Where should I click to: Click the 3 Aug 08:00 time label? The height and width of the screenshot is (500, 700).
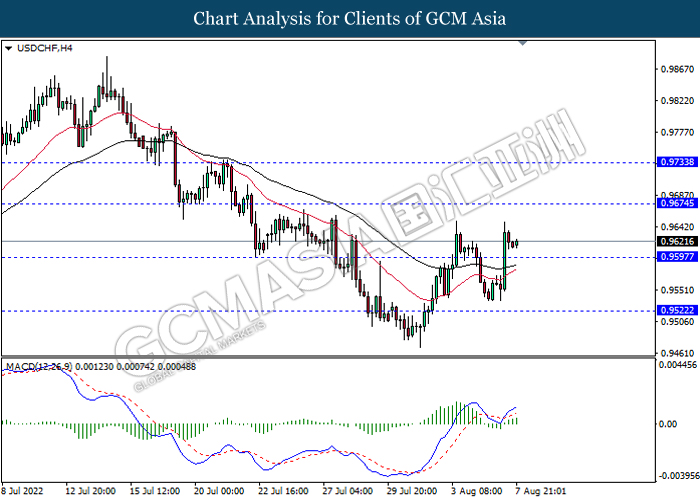[x=476, y=491]
